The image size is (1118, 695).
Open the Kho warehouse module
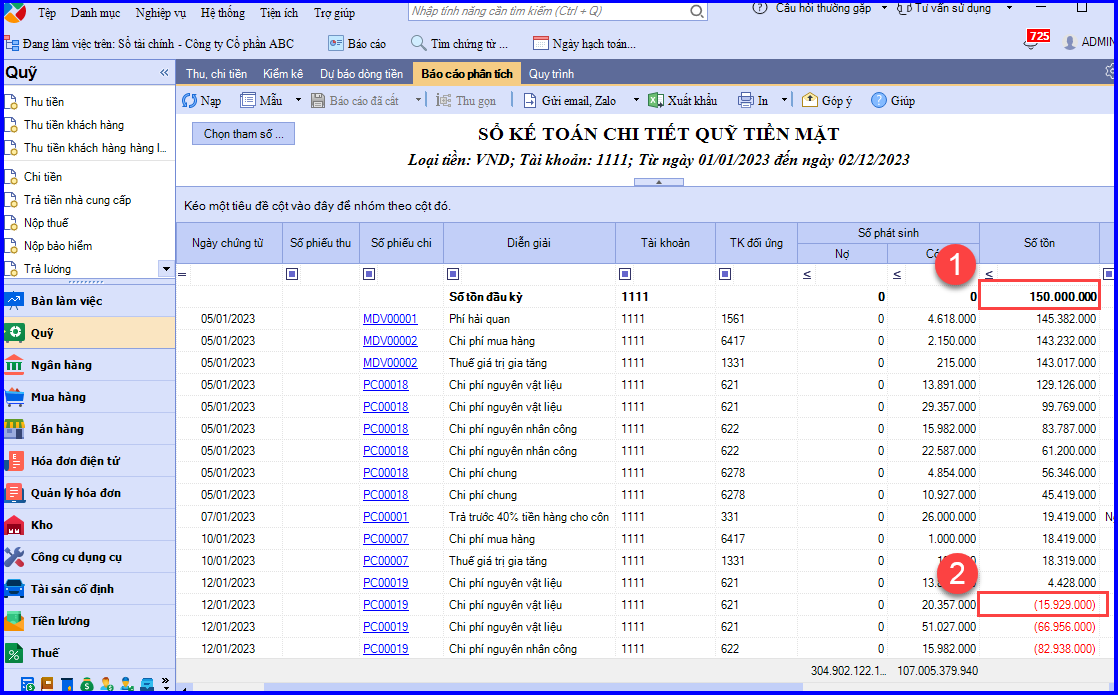89,525
